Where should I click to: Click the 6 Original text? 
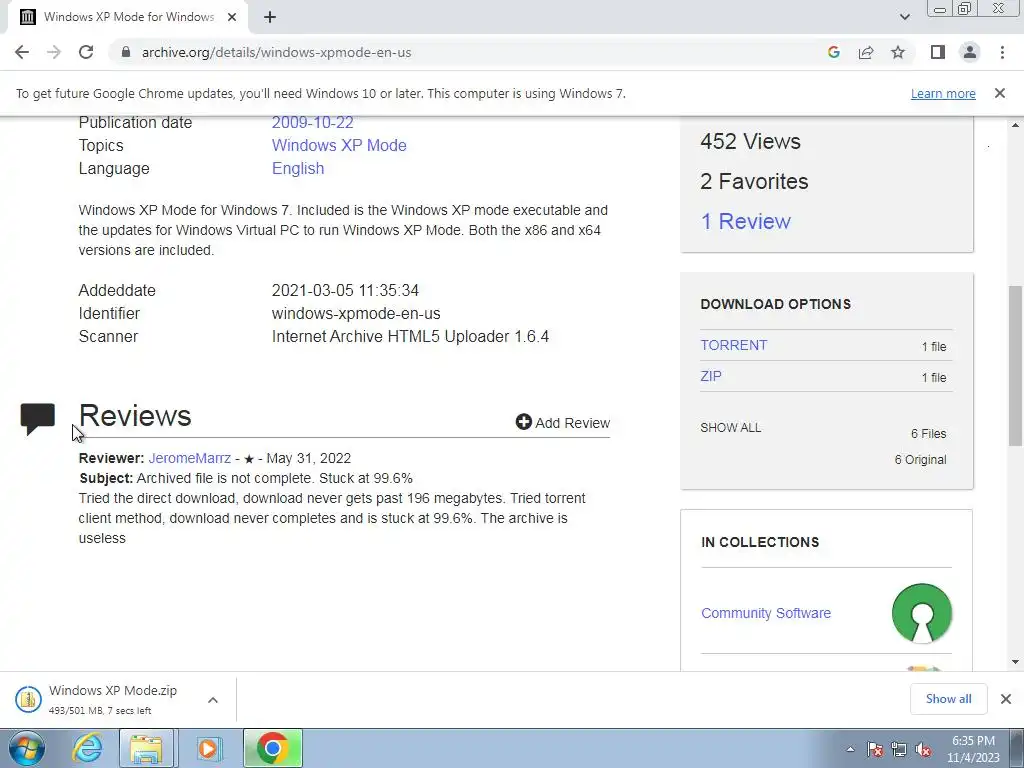tap(920, 460)
